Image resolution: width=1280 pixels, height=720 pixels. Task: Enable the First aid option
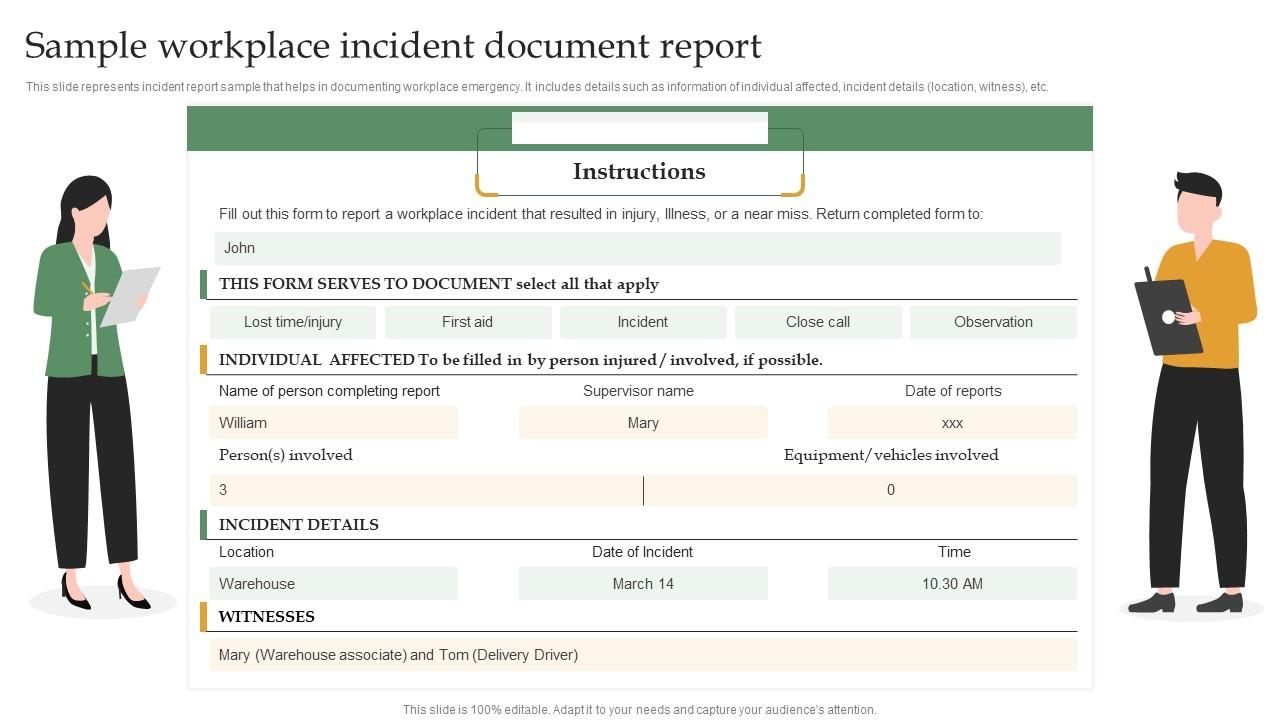[467, 322]
